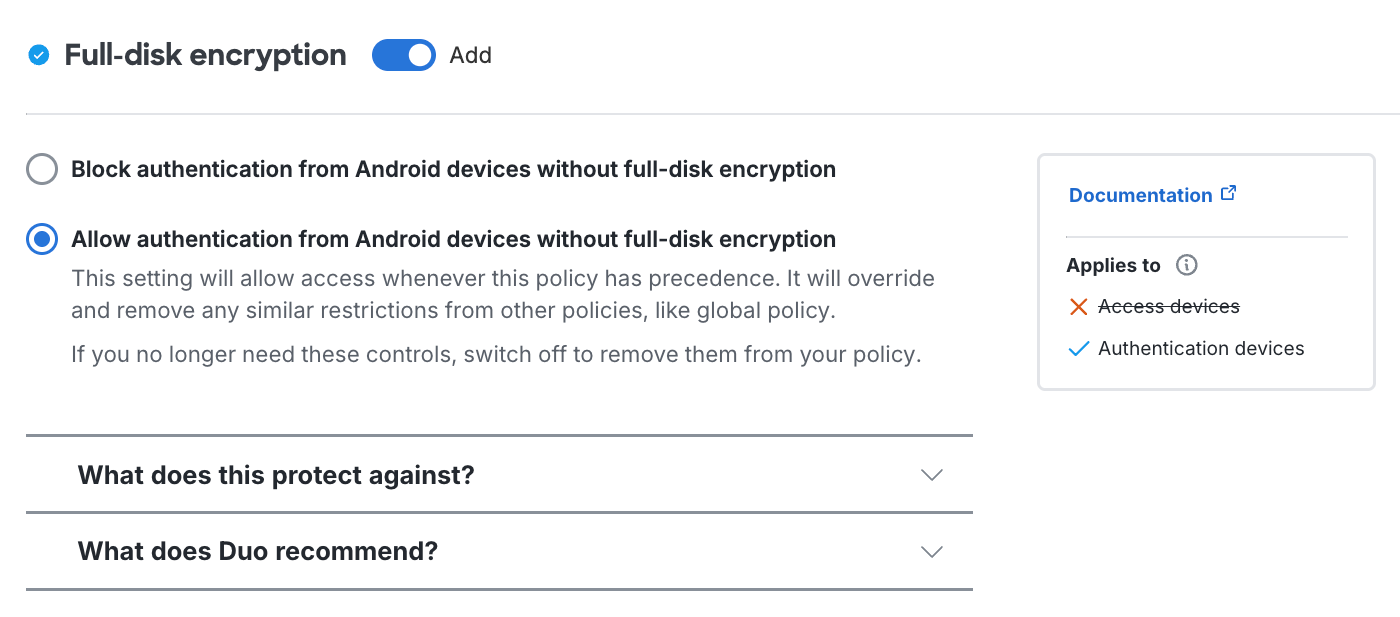Click the blue checkmark circle beside Full-disk encryption
The image size is (1400, 617).
click(39, 55)
